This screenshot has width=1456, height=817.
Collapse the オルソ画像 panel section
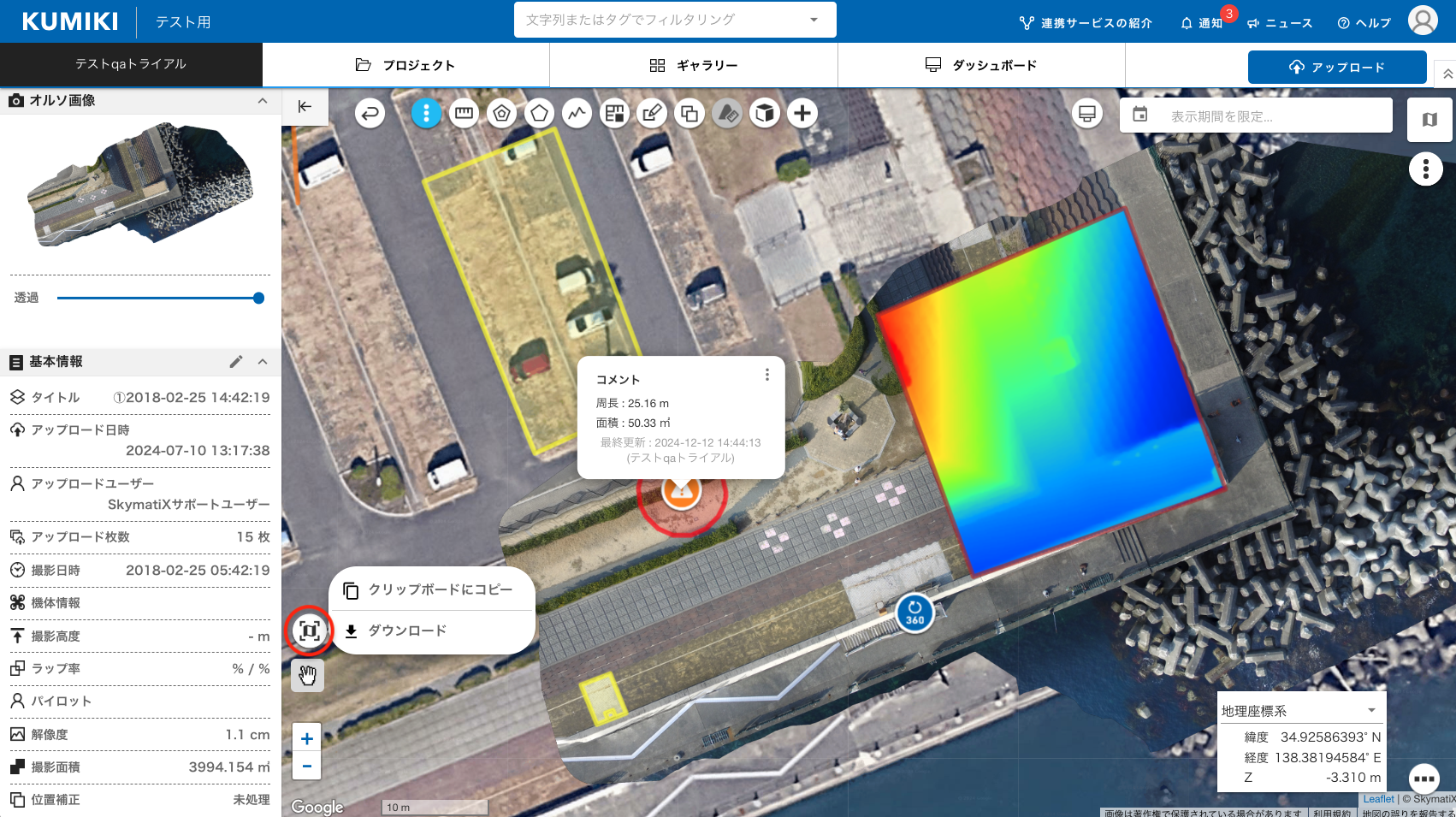(263, 101)
